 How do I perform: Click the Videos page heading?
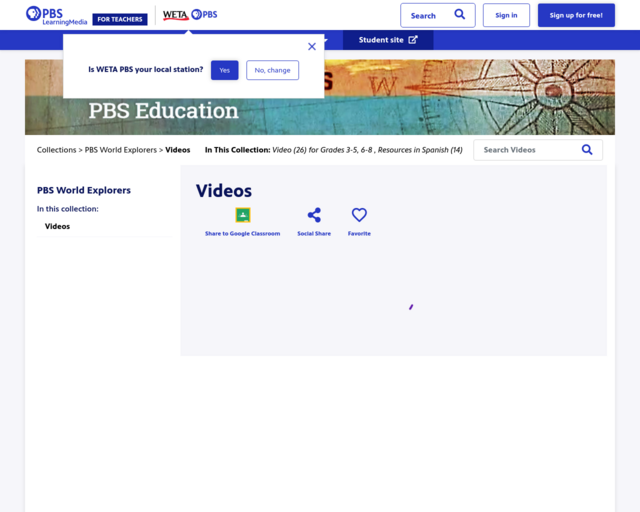click(x=224, y=191)
